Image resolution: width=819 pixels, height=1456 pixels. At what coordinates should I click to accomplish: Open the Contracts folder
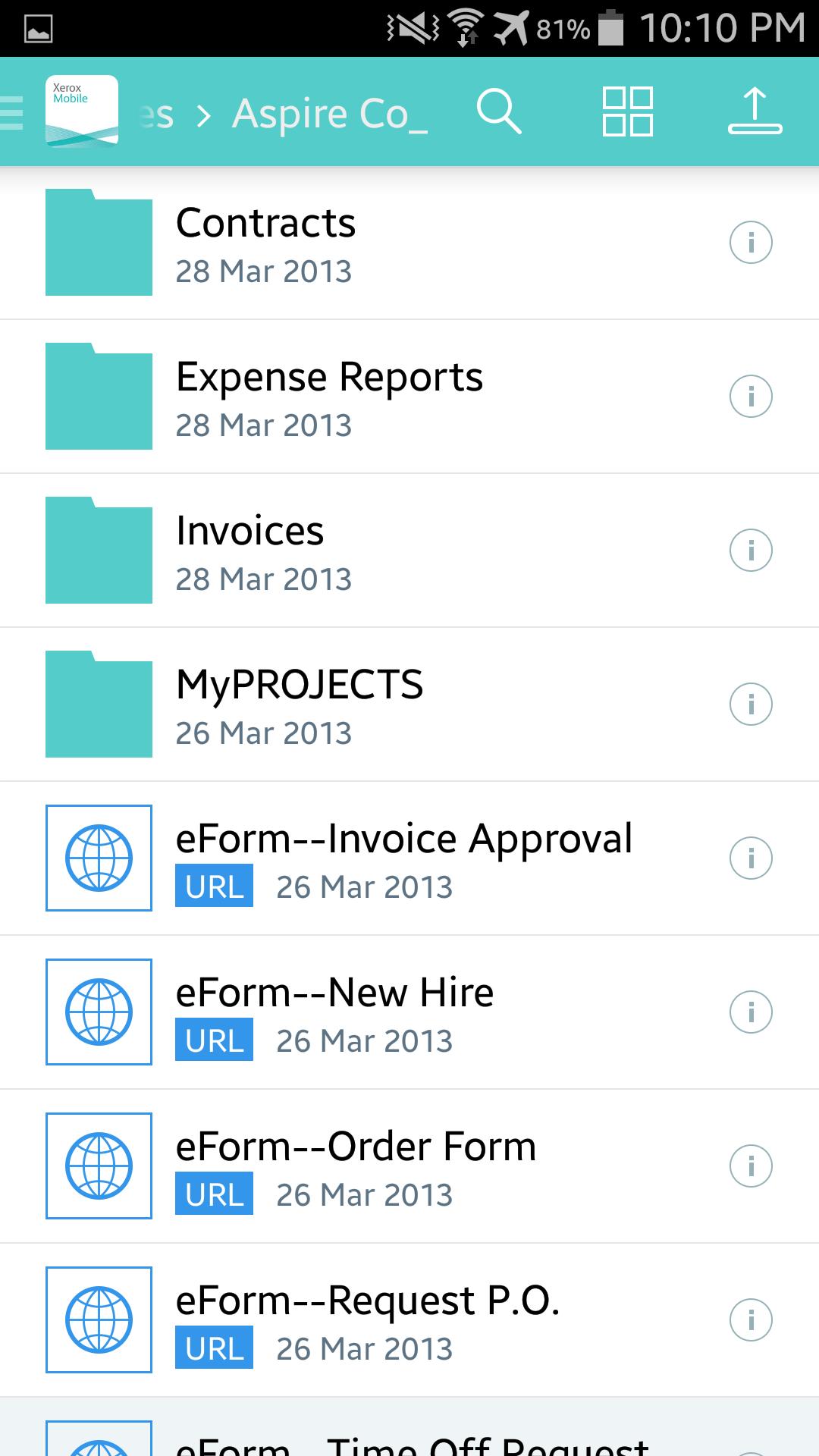click(265, 243)
